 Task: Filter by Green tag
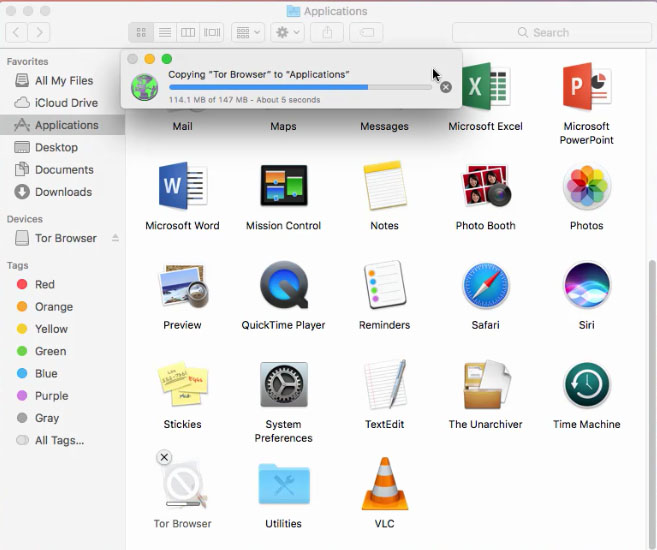coord(62,351)
